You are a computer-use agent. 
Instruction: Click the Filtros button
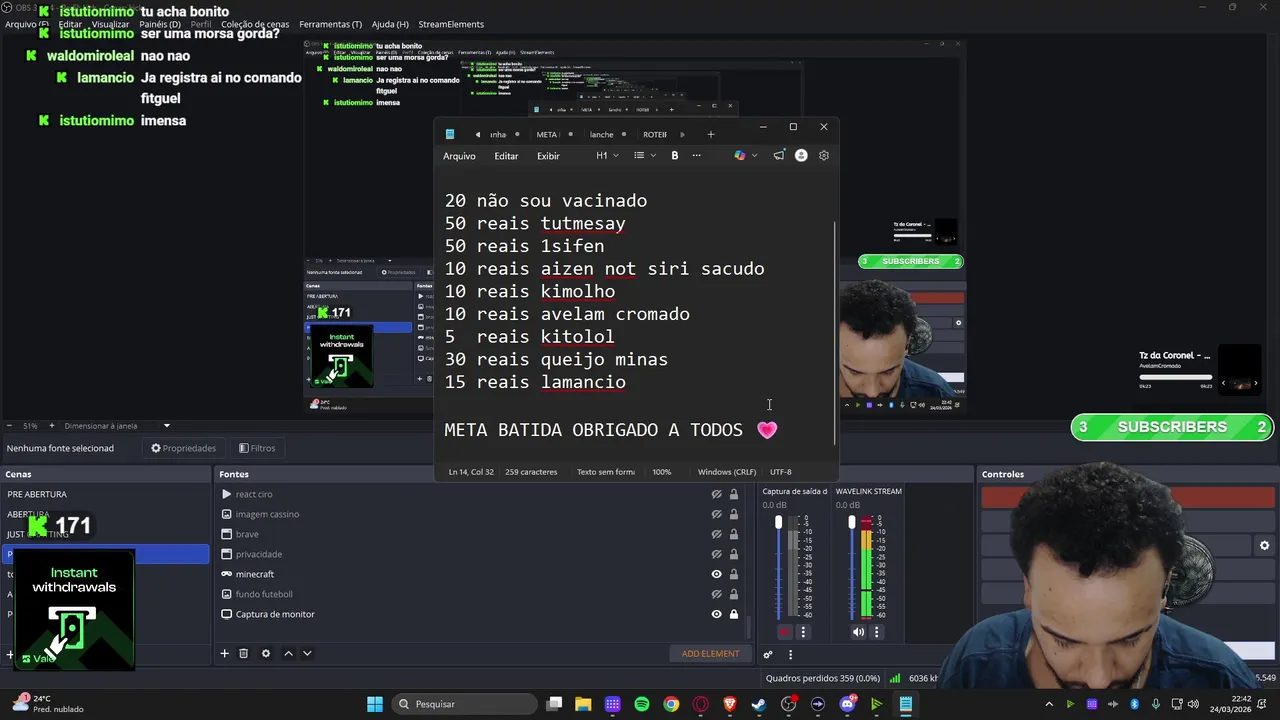point(257,448)
